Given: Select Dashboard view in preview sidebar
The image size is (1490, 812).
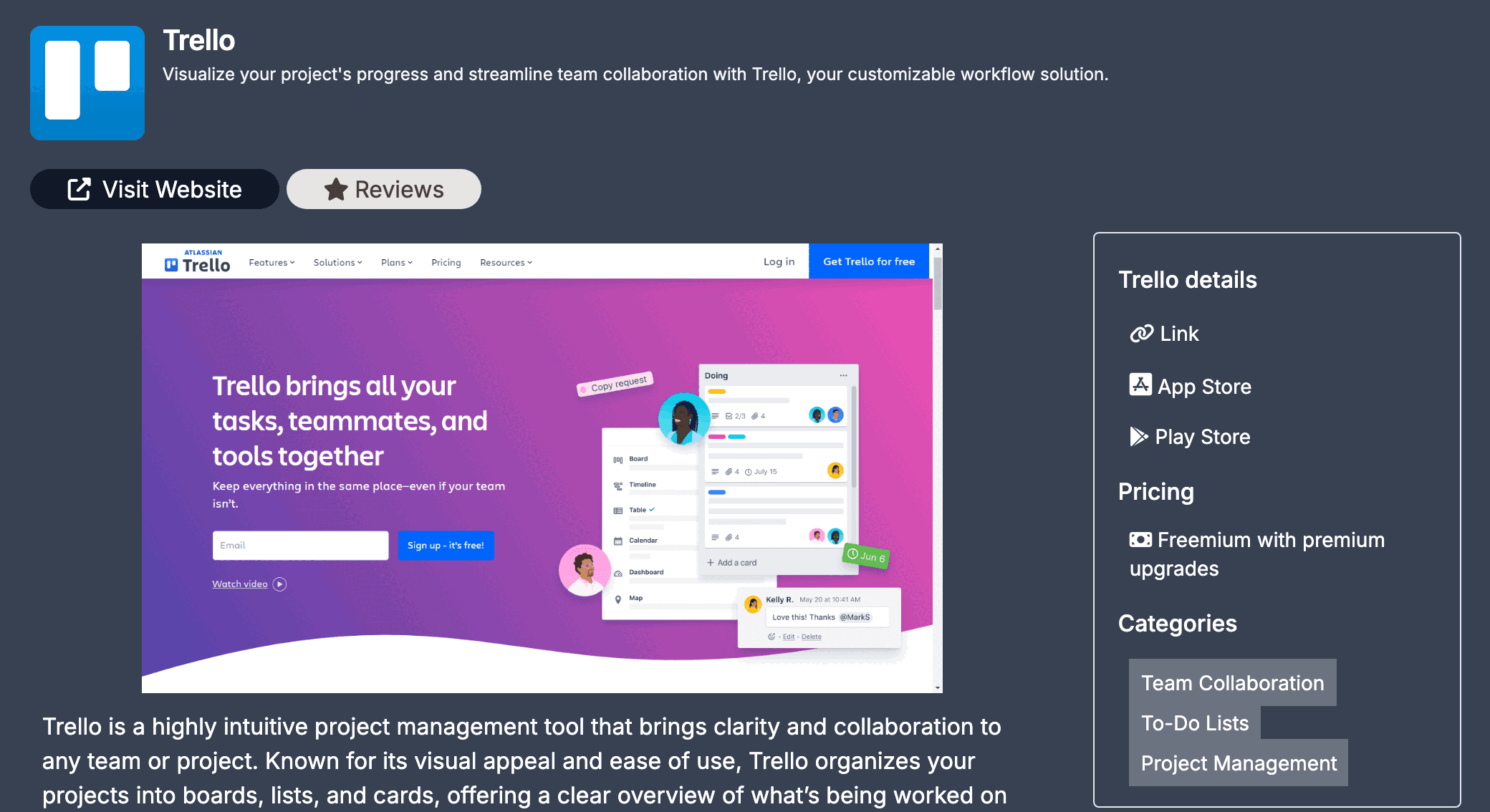Looking at the screenshot, I should [638, 572].
